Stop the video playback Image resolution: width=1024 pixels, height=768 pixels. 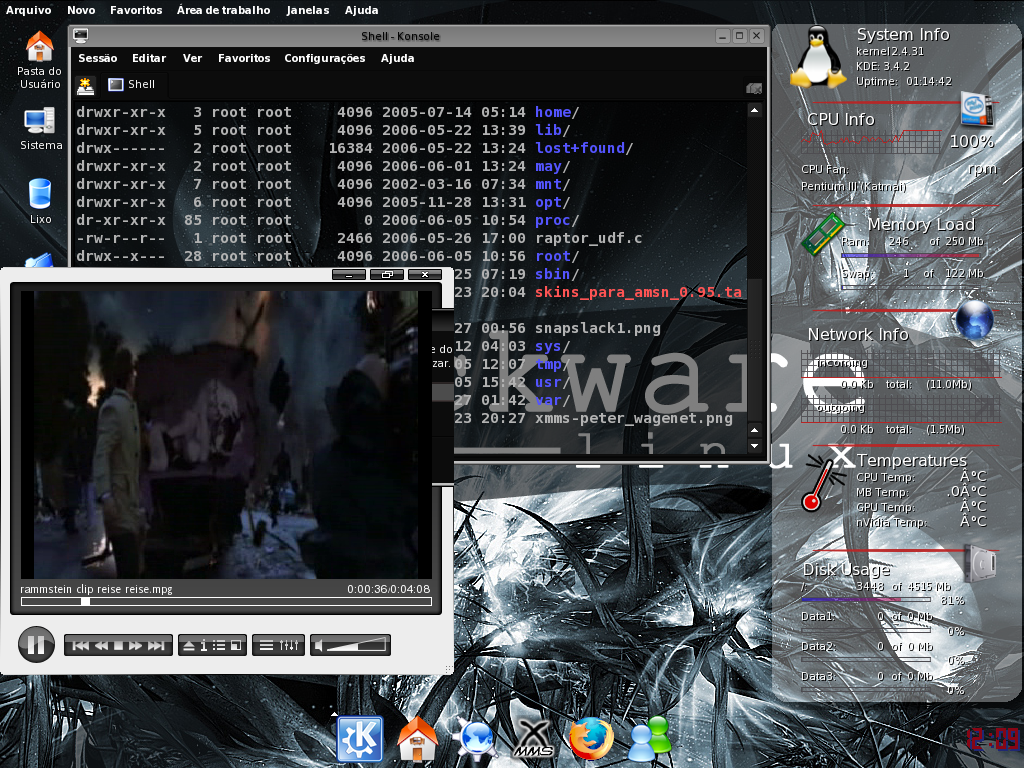pos(118,646)
